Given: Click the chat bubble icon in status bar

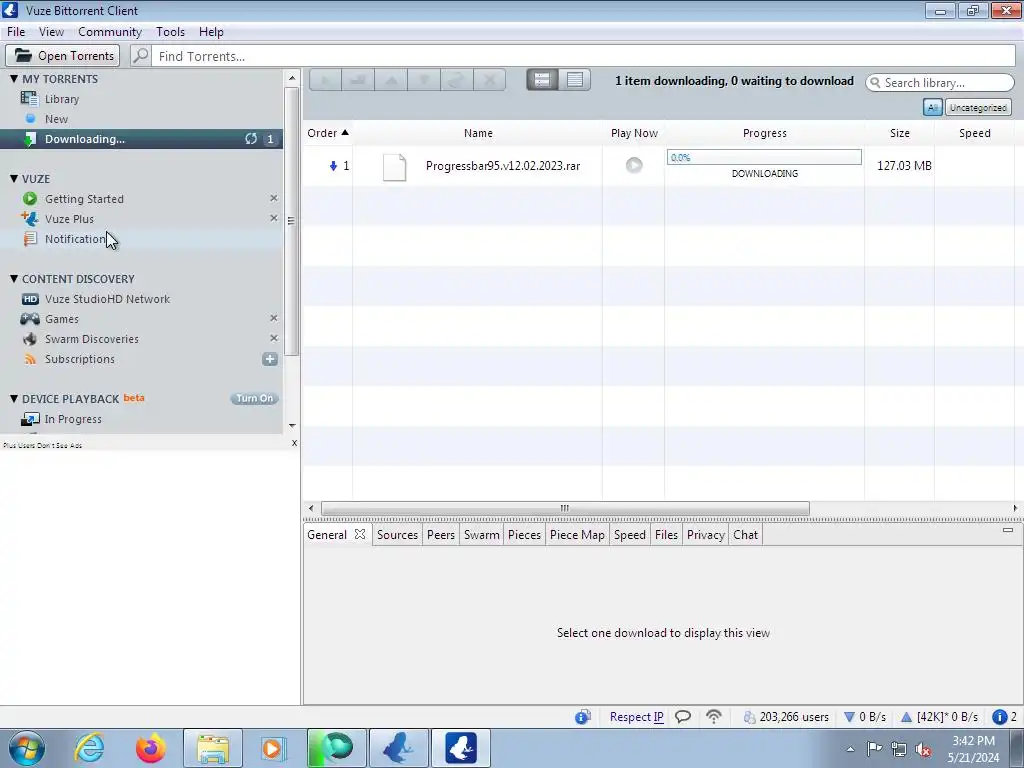Looking at the screenshot, I should point(683,717).
